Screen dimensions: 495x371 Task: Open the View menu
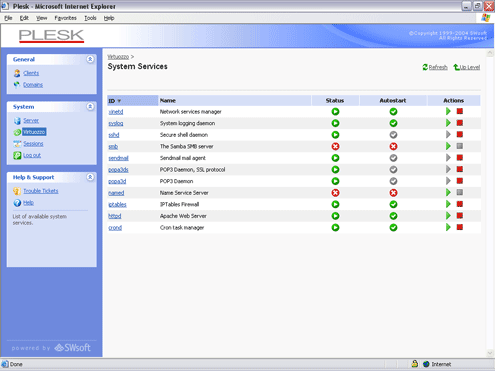click(41, 18)
